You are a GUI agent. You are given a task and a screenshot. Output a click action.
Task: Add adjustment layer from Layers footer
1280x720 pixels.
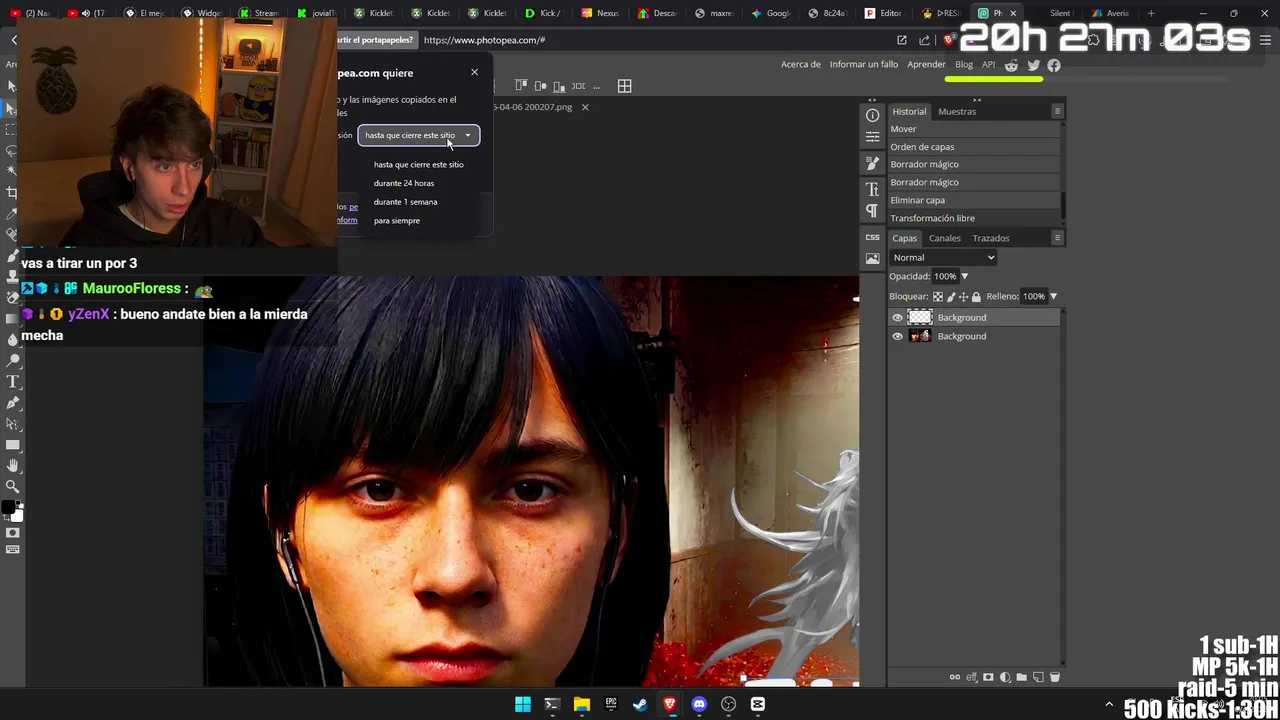click(x=1005, y=677)
